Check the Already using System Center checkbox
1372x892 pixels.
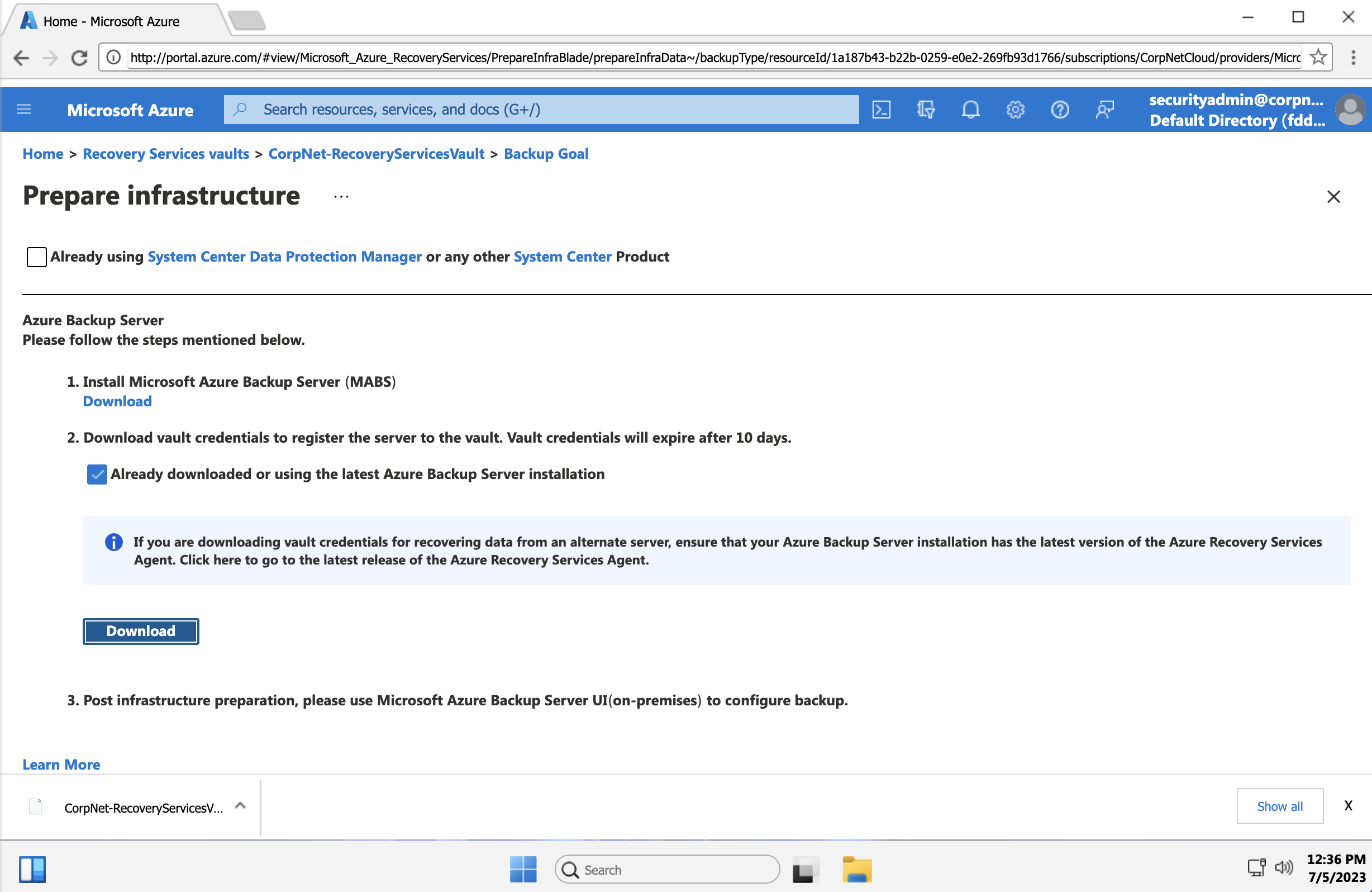click(36, 257)
